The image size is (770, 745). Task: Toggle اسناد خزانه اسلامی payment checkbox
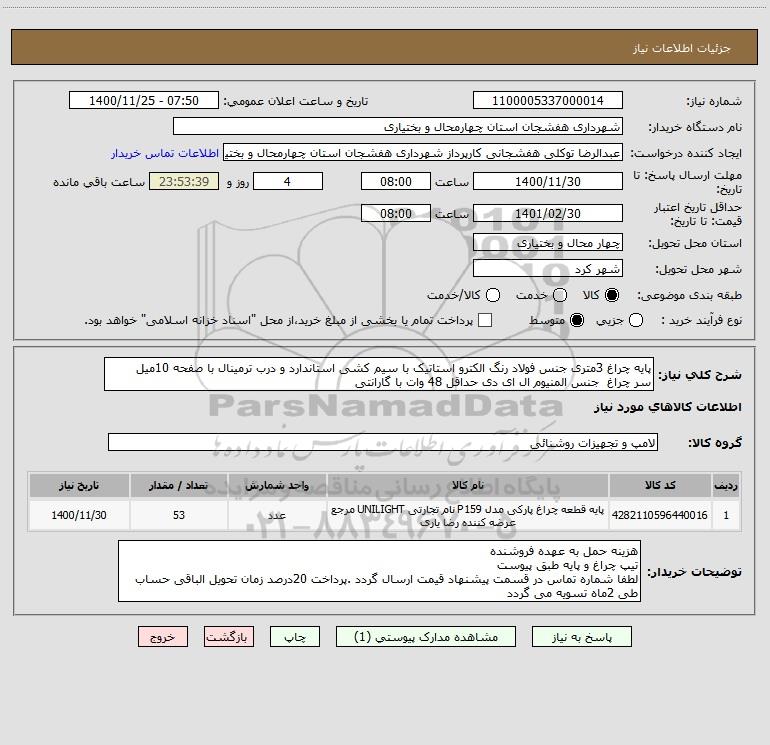485,320
